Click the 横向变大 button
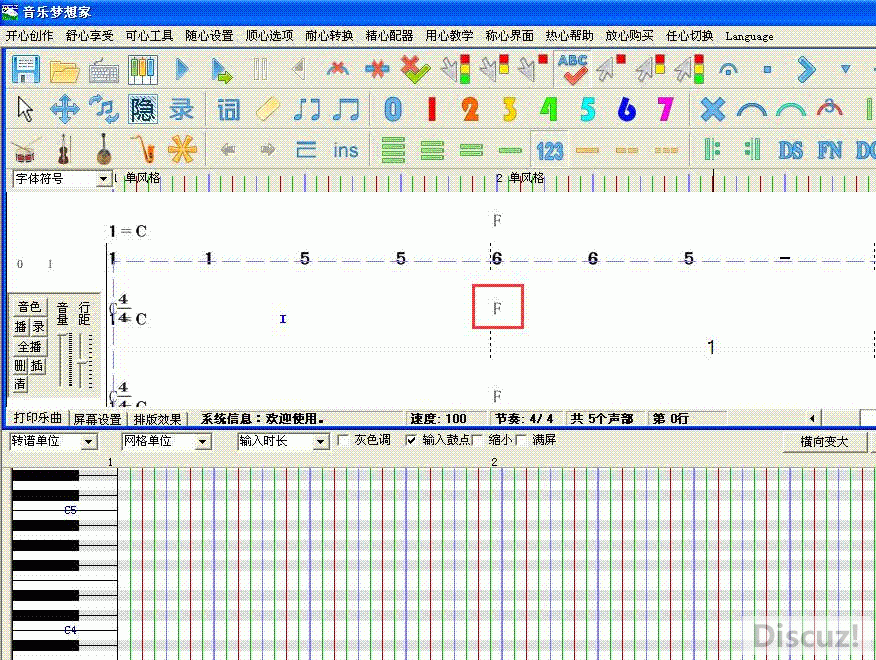Viewport: 876px width, 660px height. click(x=825, y=442)
